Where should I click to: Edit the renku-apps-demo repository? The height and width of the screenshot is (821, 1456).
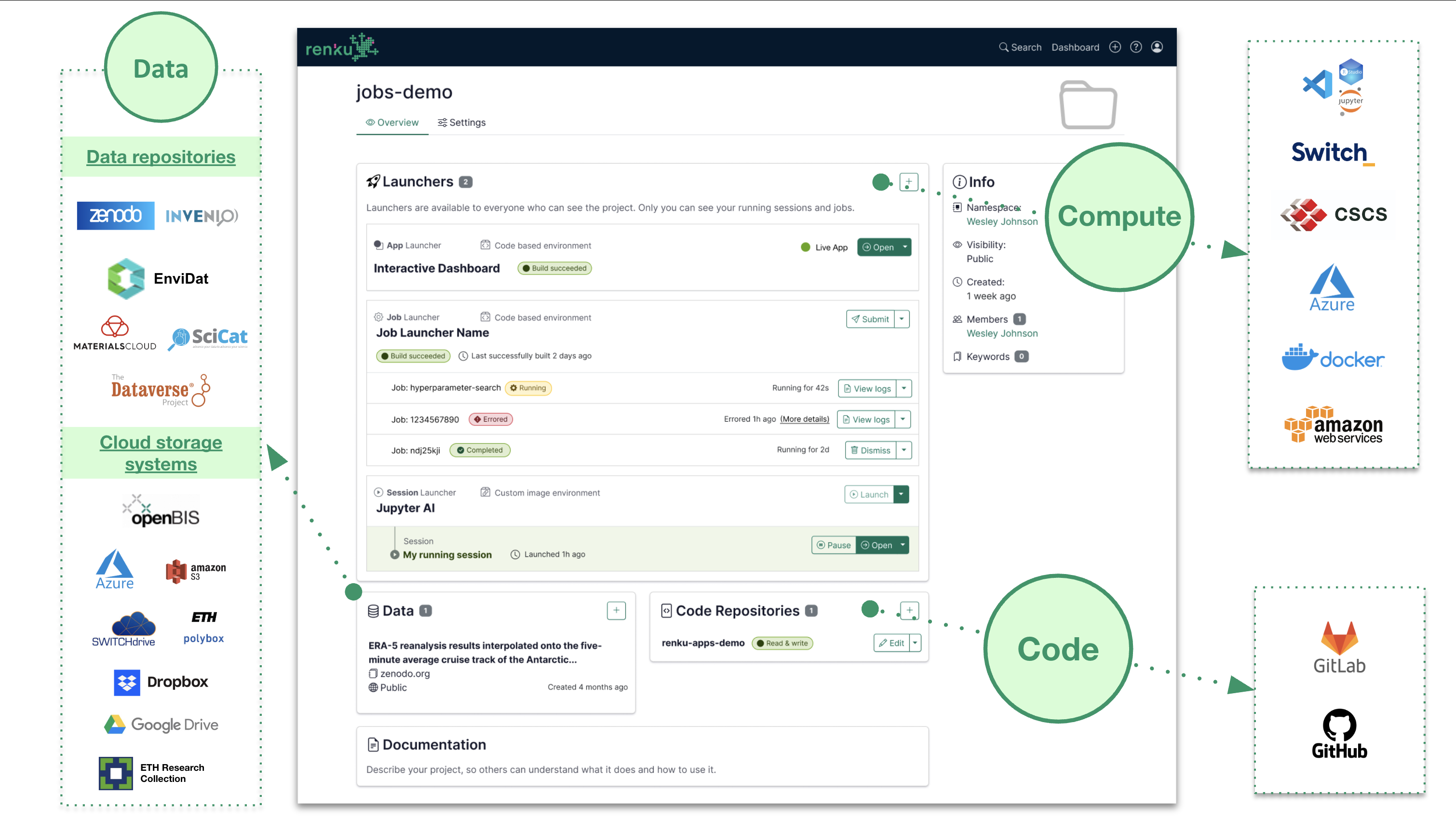891,643
